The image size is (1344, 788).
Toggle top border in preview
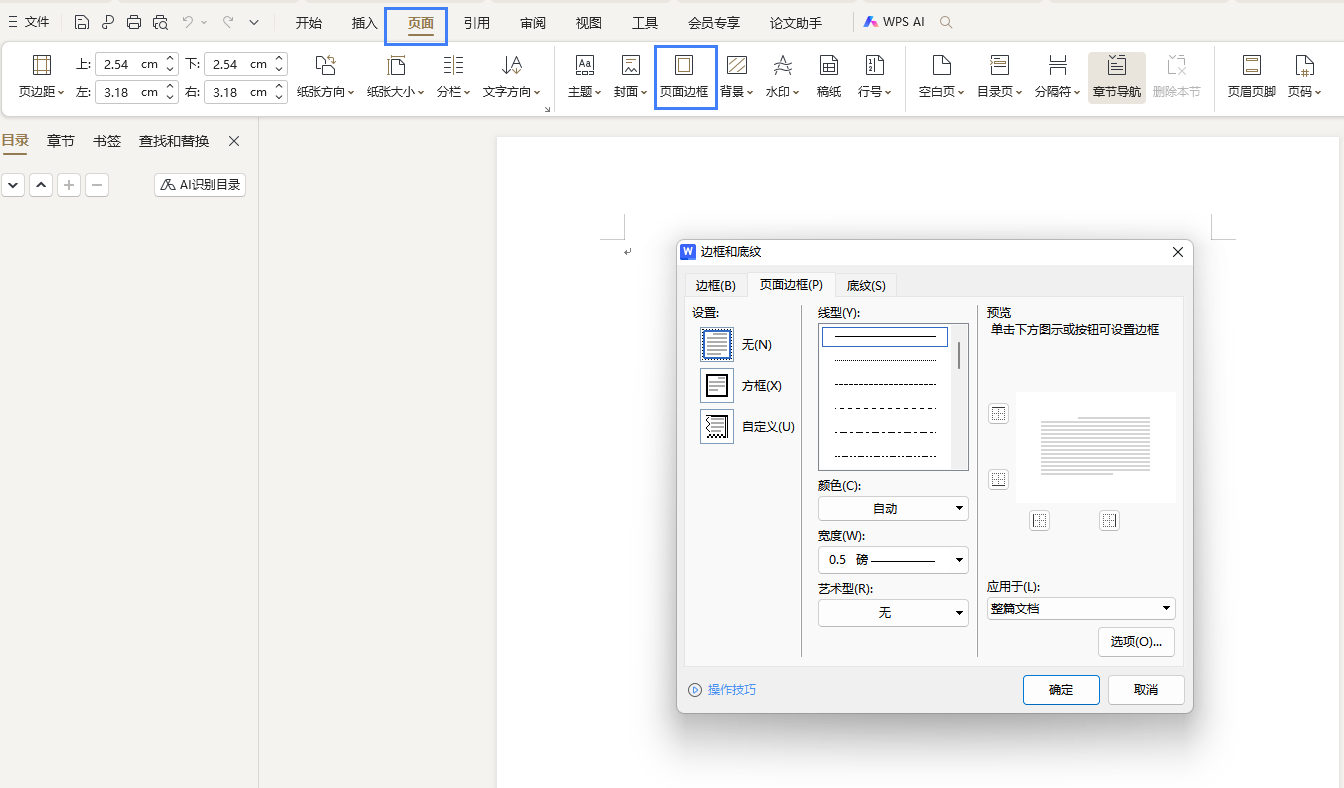pyautogui.click(x=998, y=414)
